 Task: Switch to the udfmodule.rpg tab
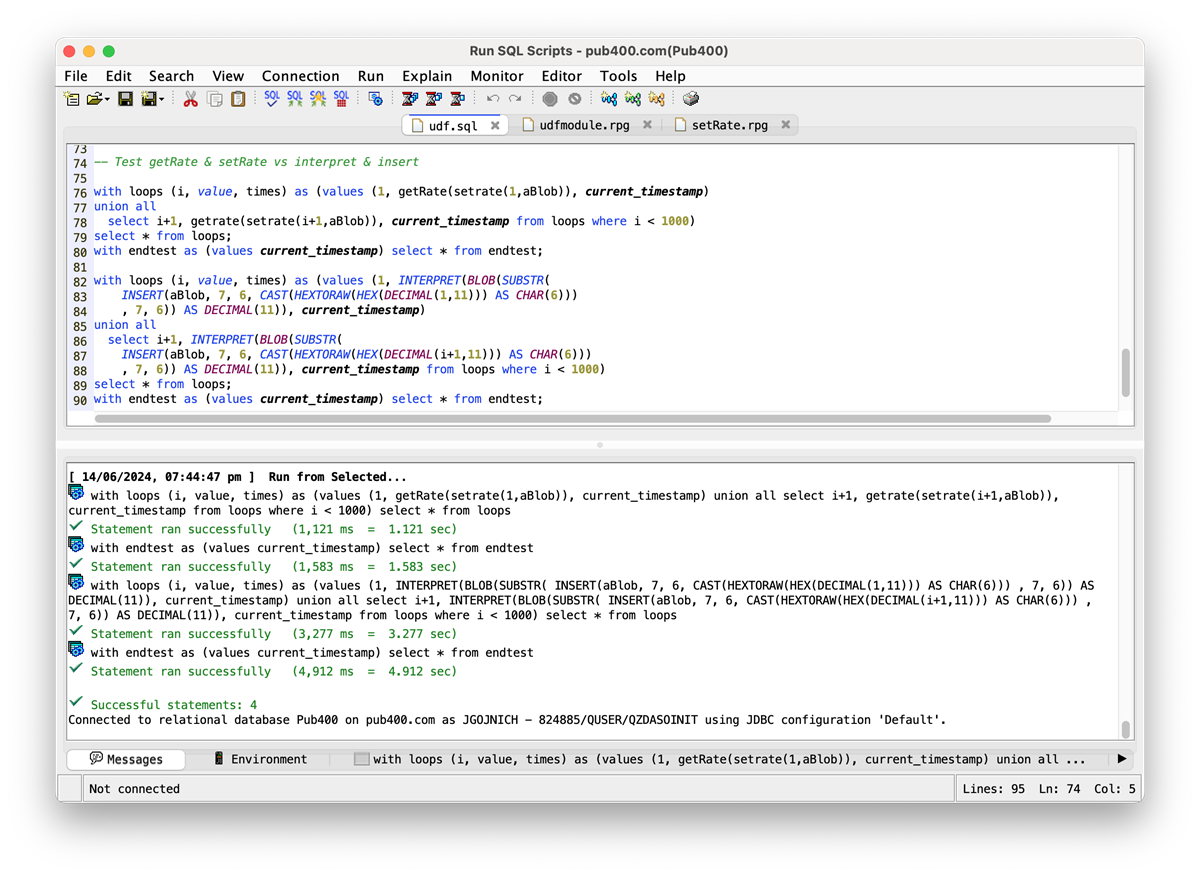click(x=583, y=125)
